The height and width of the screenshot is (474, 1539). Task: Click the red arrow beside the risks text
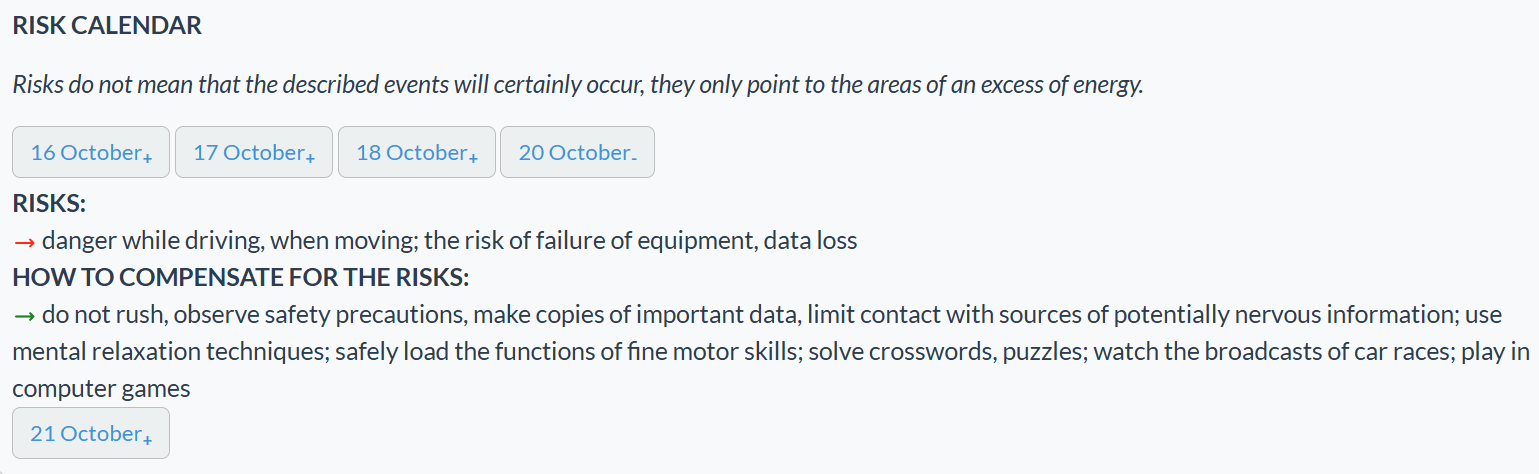(x=24, y=242)
